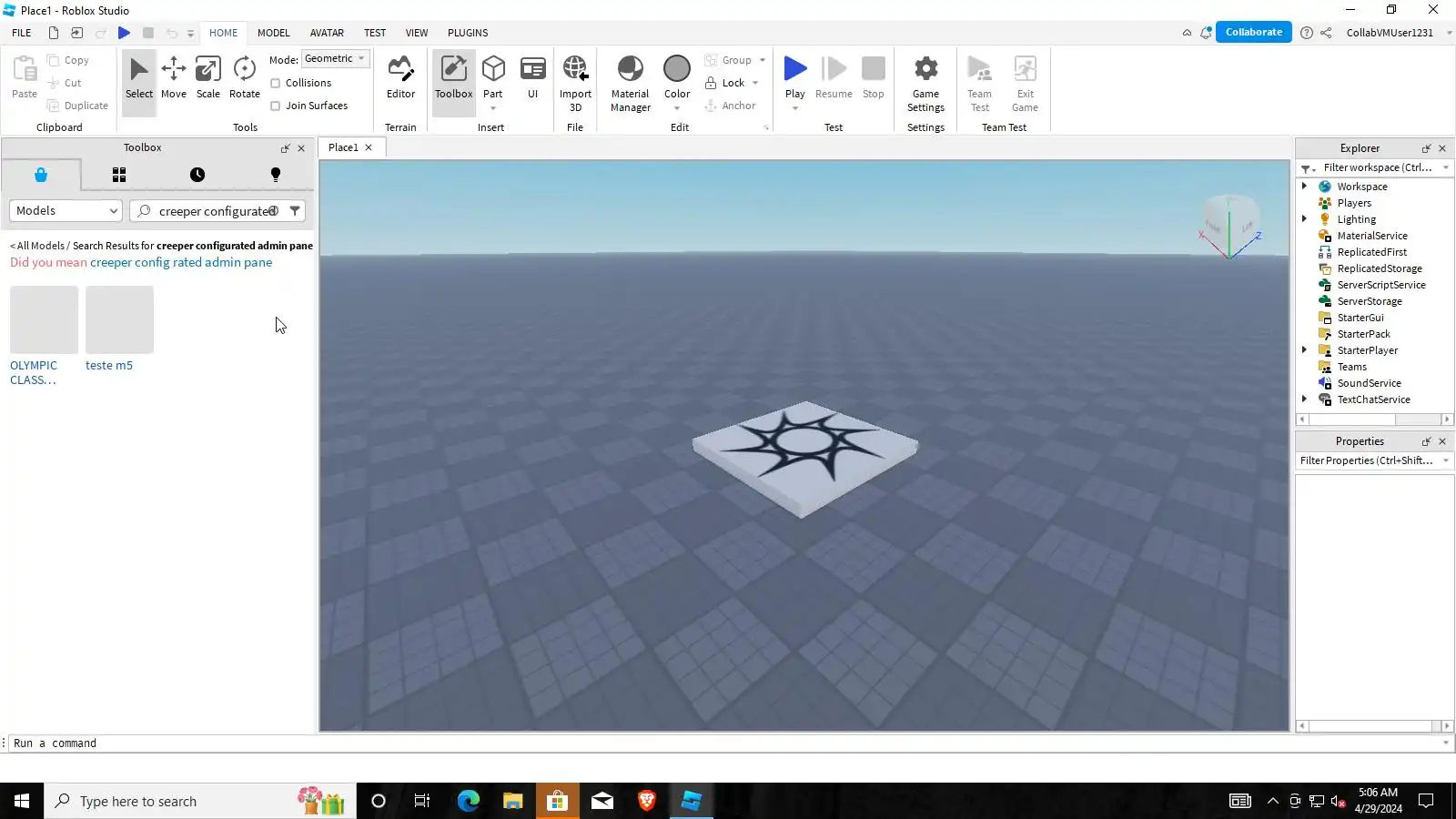Open the Toolbox Recent clock tab
The width and height of the screenshot is (1456, 819).
(197, 175)
